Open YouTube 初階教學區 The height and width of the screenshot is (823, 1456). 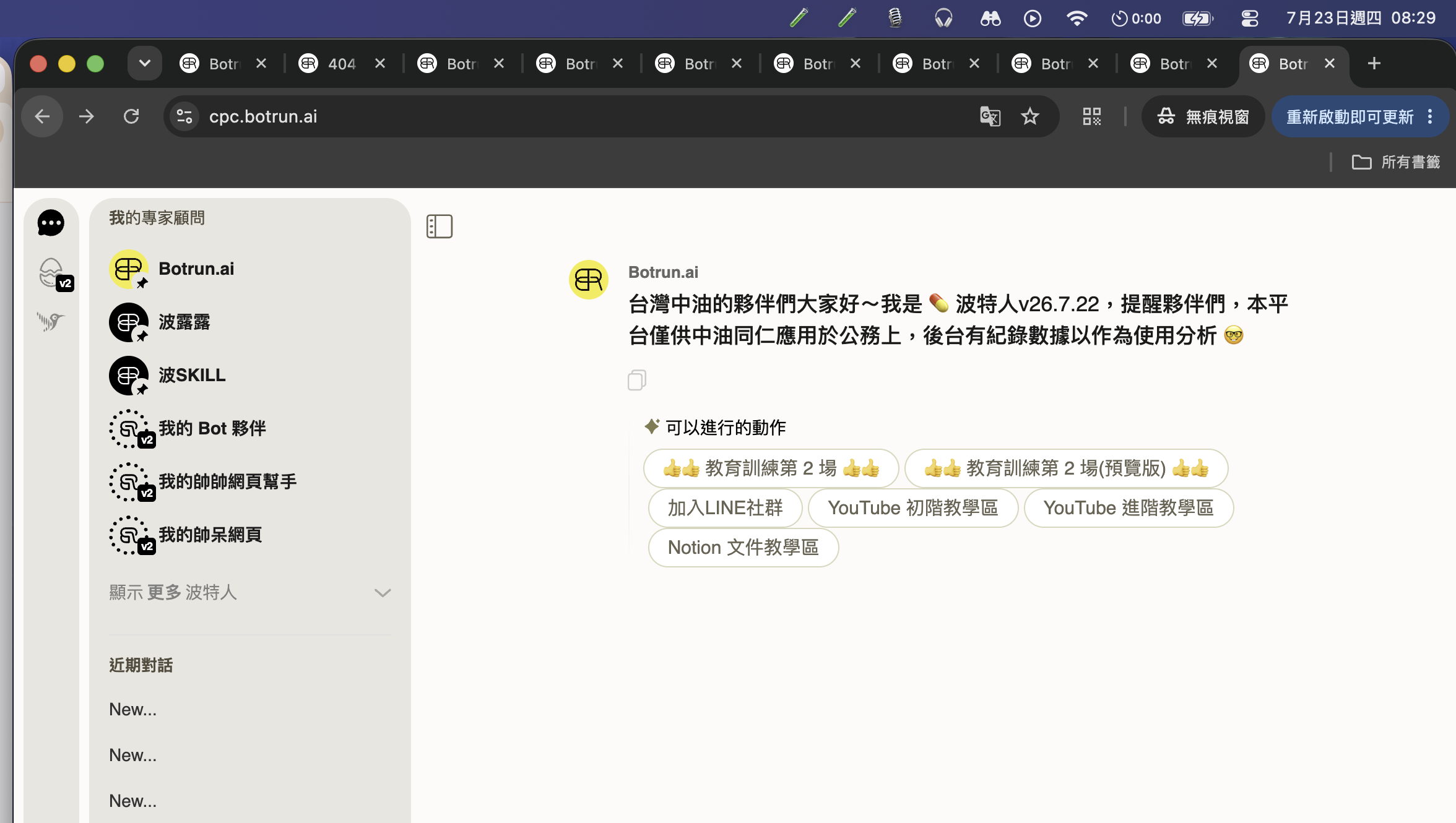(913, 508)
